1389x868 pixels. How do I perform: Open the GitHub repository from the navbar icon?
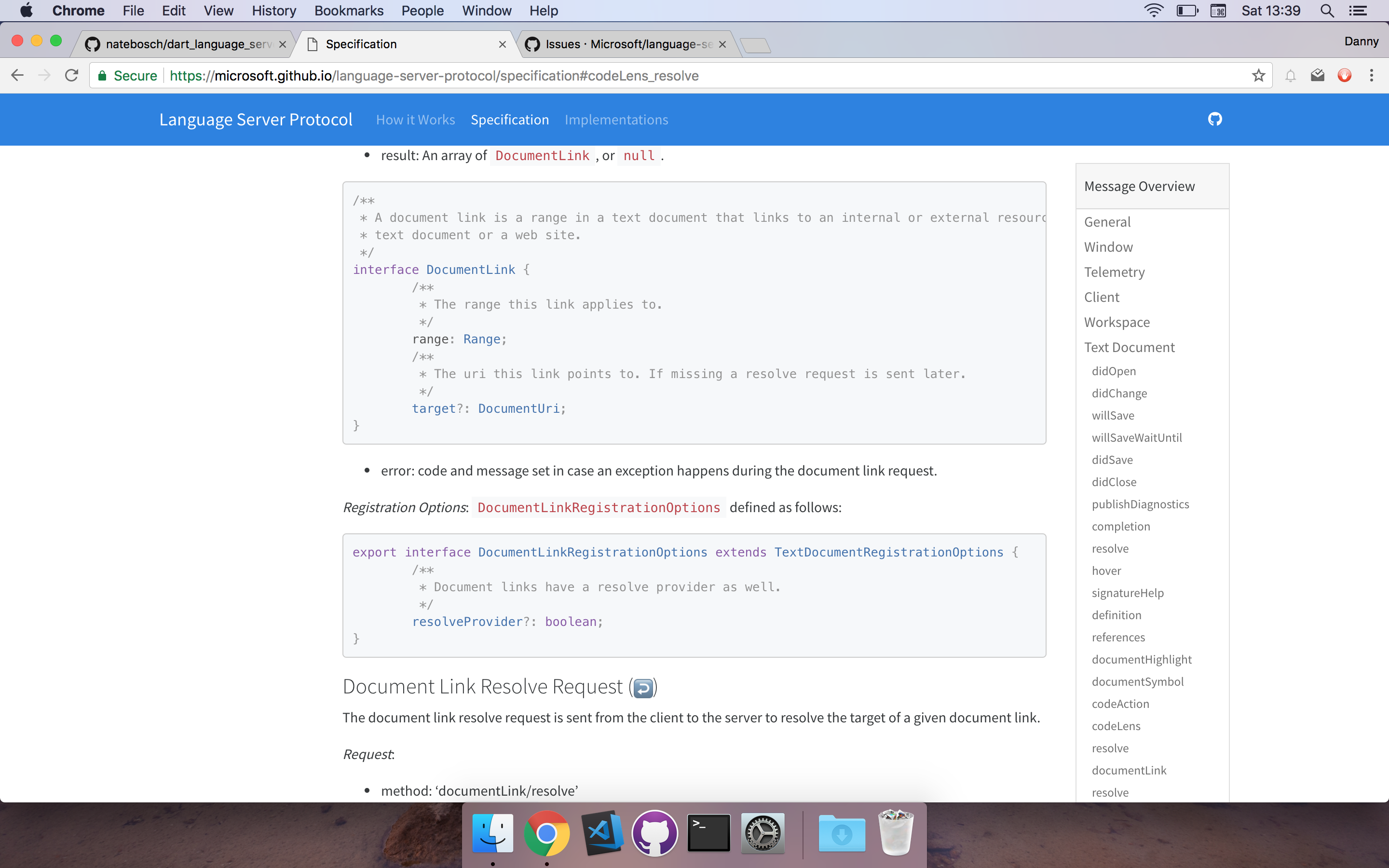[x=1216, y=120]
